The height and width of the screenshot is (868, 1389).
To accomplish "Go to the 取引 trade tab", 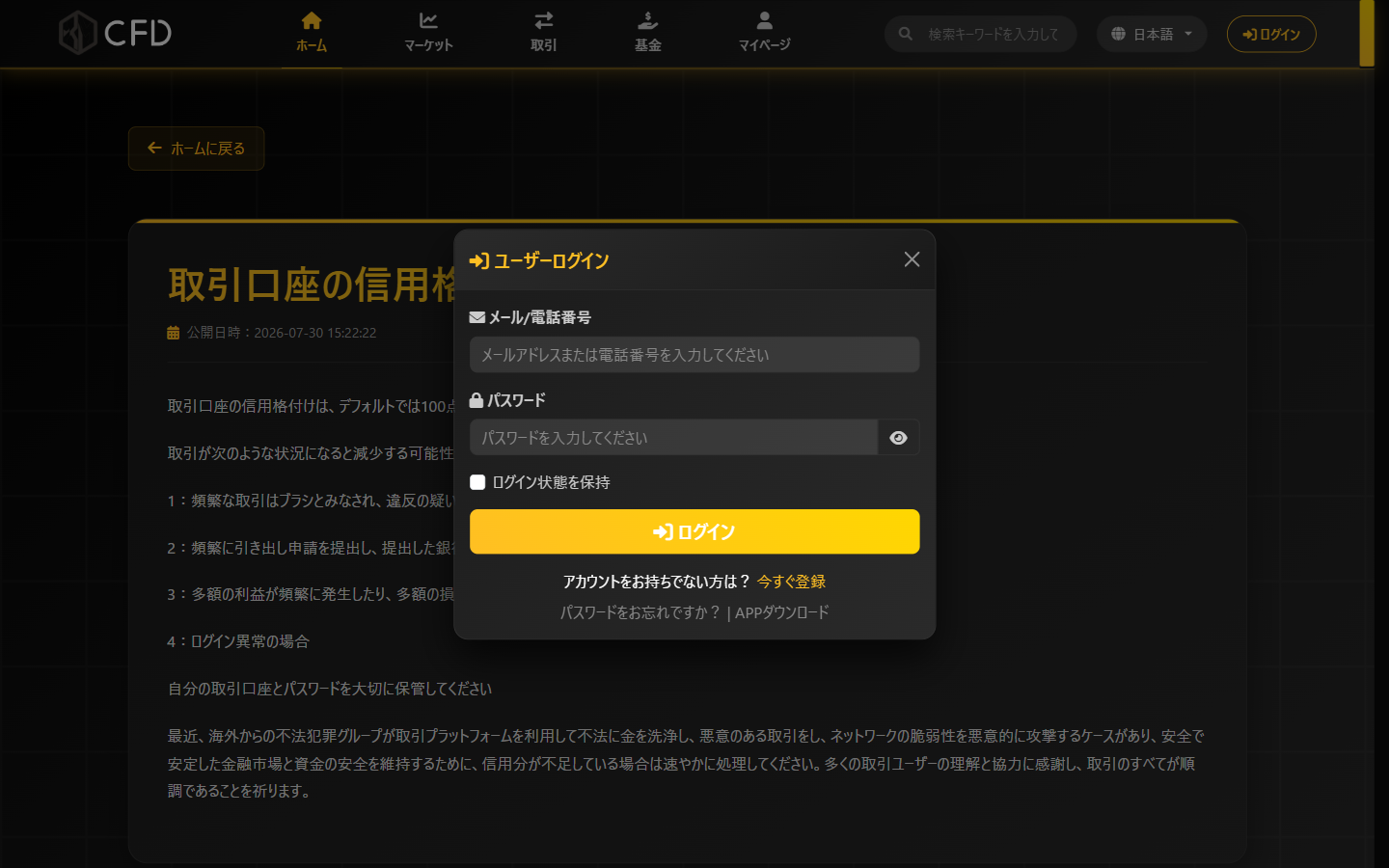I will coord(544,33).
